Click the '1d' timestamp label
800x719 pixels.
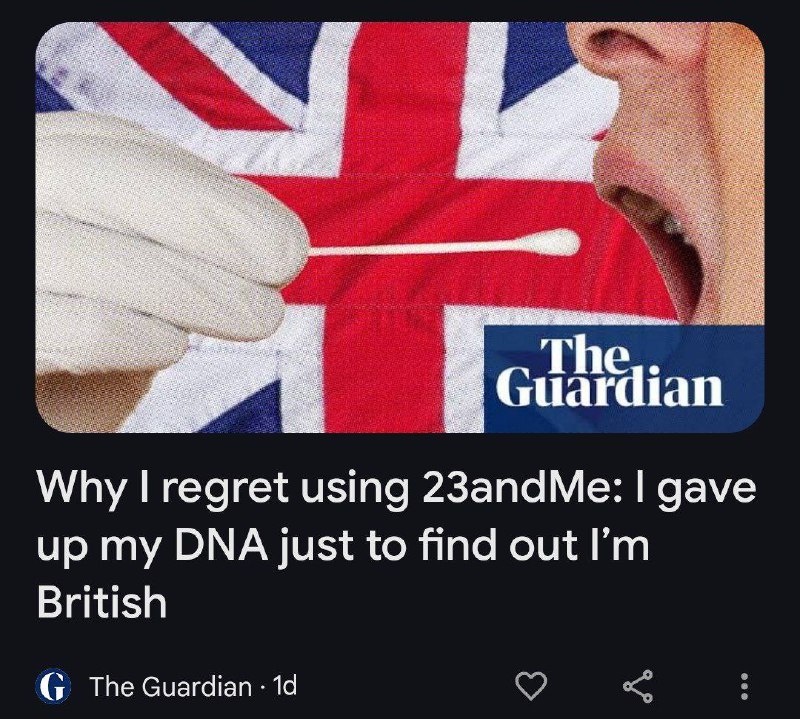(x=285, y=686)
